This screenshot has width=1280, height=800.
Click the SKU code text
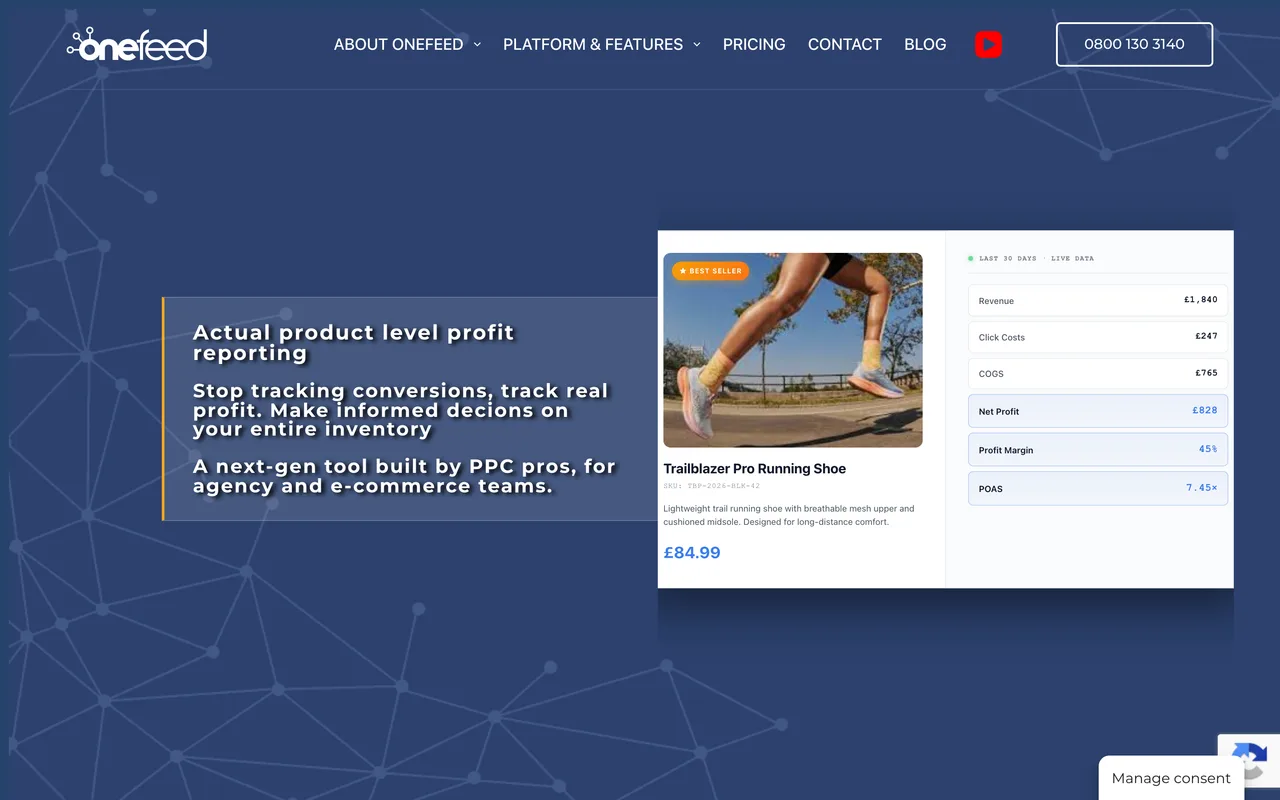point(712,486)
